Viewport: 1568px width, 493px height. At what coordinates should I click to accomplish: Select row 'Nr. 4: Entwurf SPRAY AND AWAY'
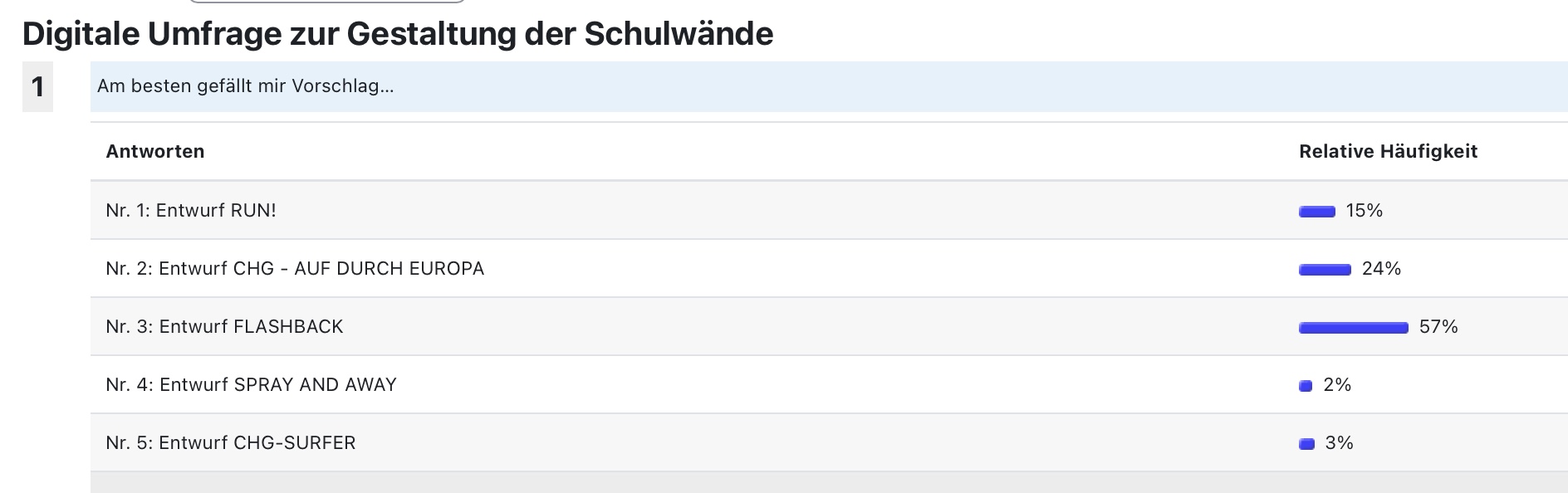pos(829,384)
